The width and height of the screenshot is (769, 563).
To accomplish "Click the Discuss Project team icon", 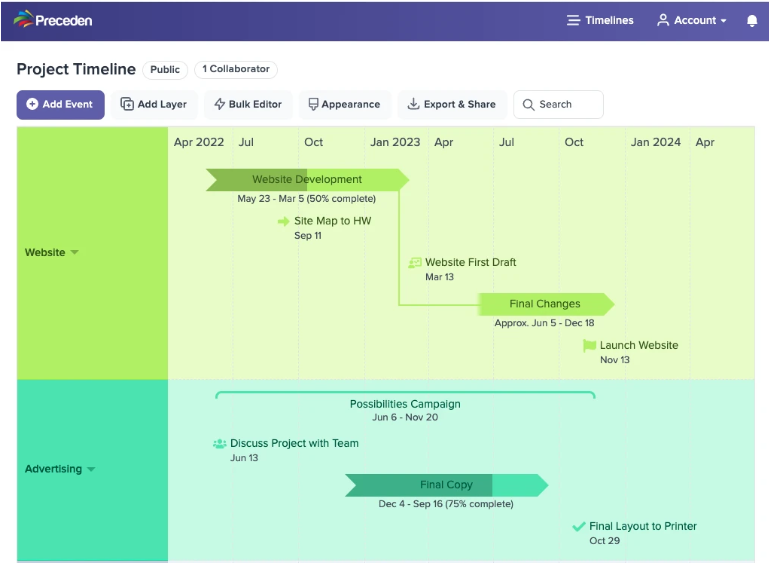I will pos(219,444).
